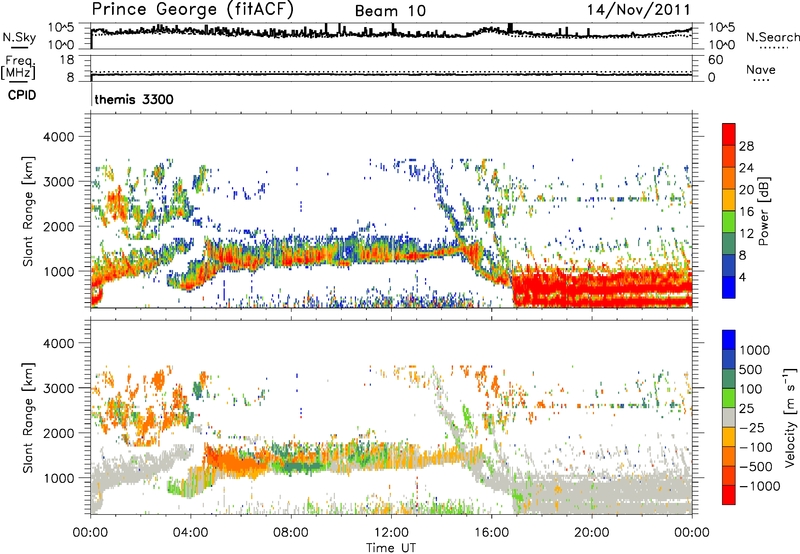Click the date '14/Nov/2011'
800x554 pixels.
[639, 10]
